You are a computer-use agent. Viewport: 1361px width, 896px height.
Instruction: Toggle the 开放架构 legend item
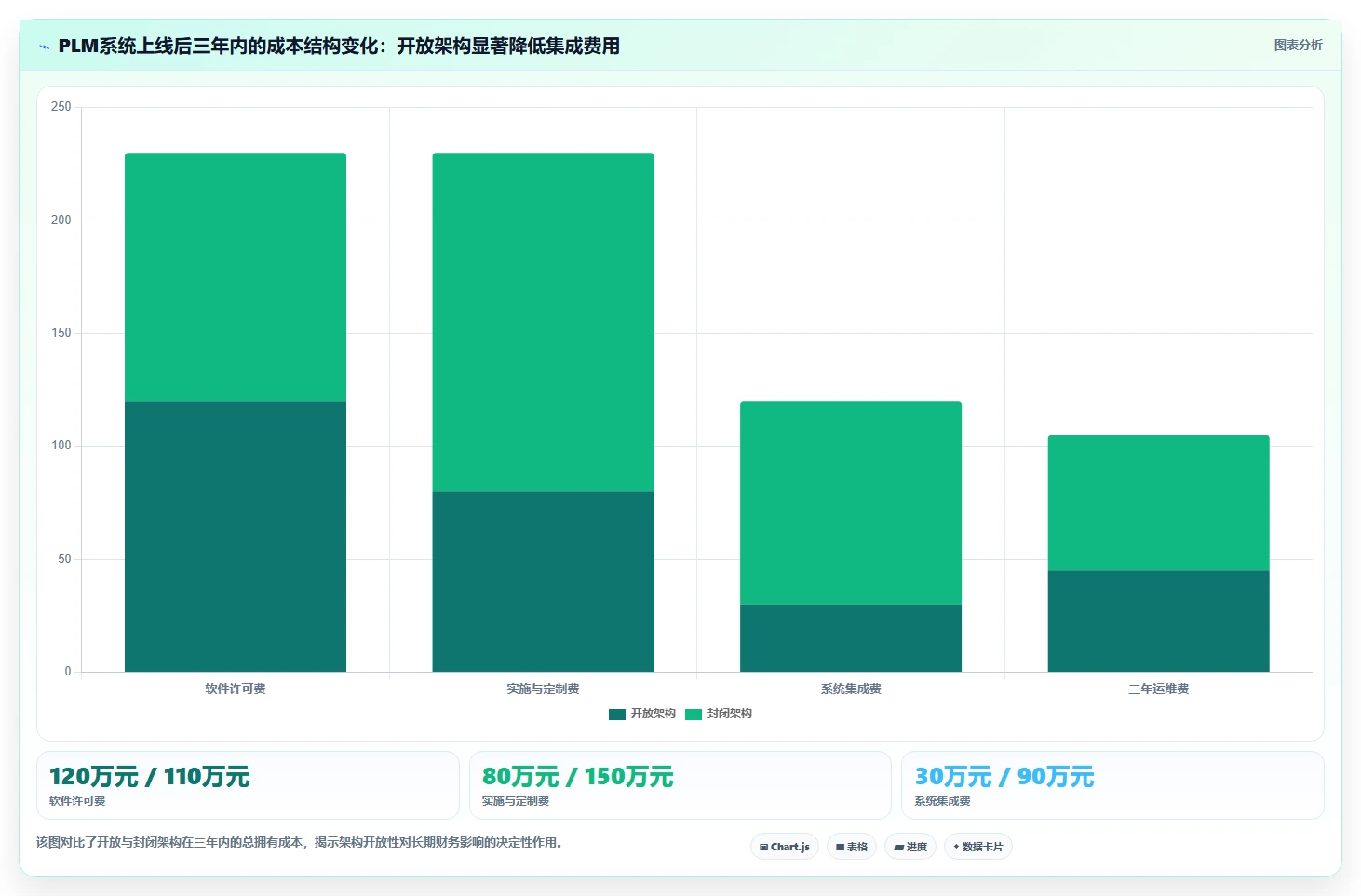641,714
